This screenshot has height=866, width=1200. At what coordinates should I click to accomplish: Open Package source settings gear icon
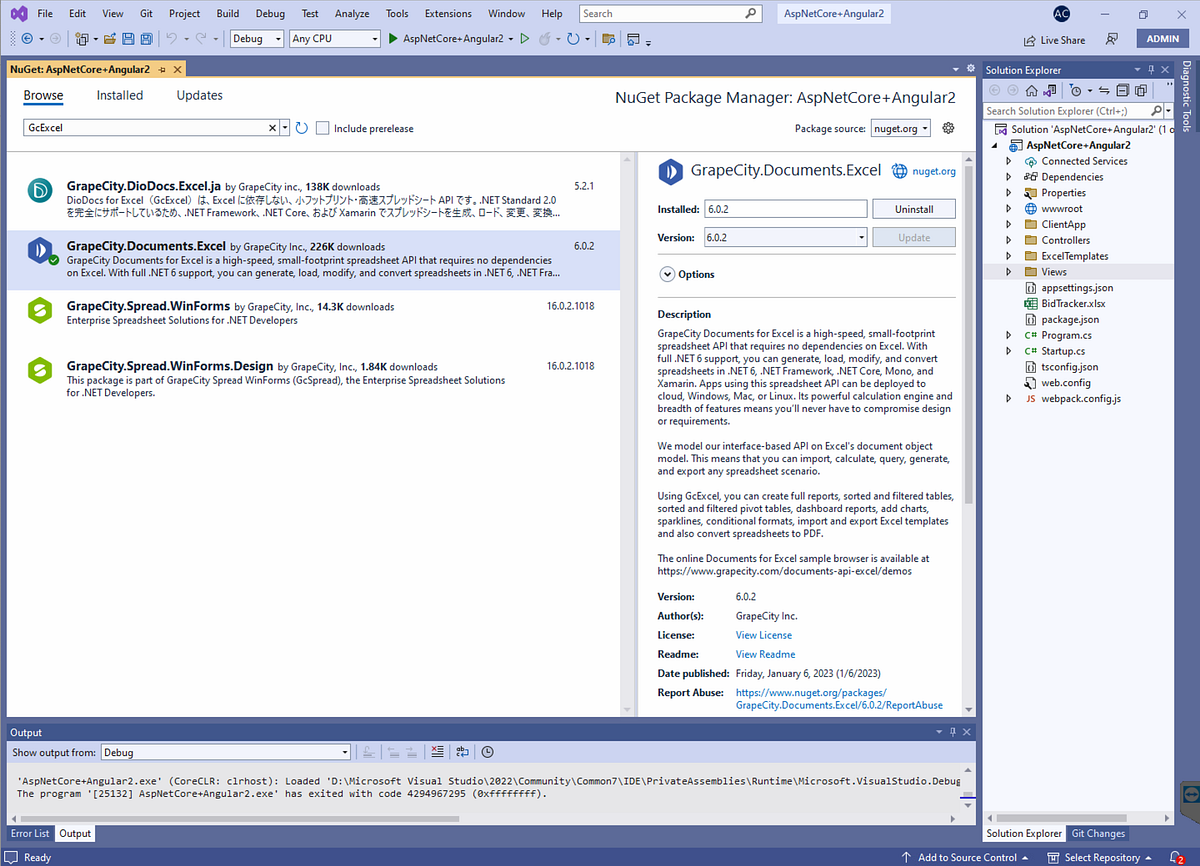[947, 128]
